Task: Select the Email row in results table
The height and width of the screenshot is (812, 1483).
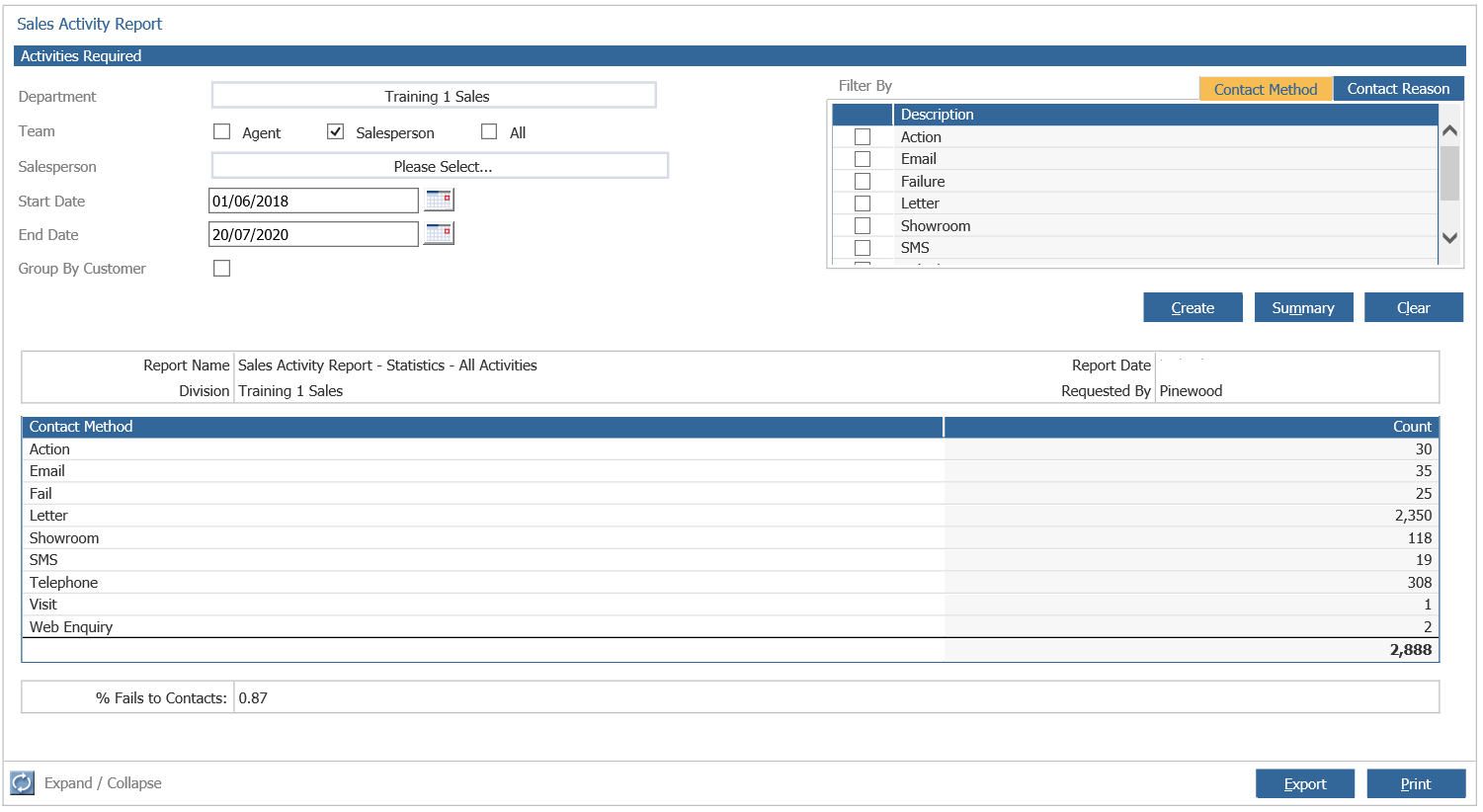Action: [x=730, y=471]
